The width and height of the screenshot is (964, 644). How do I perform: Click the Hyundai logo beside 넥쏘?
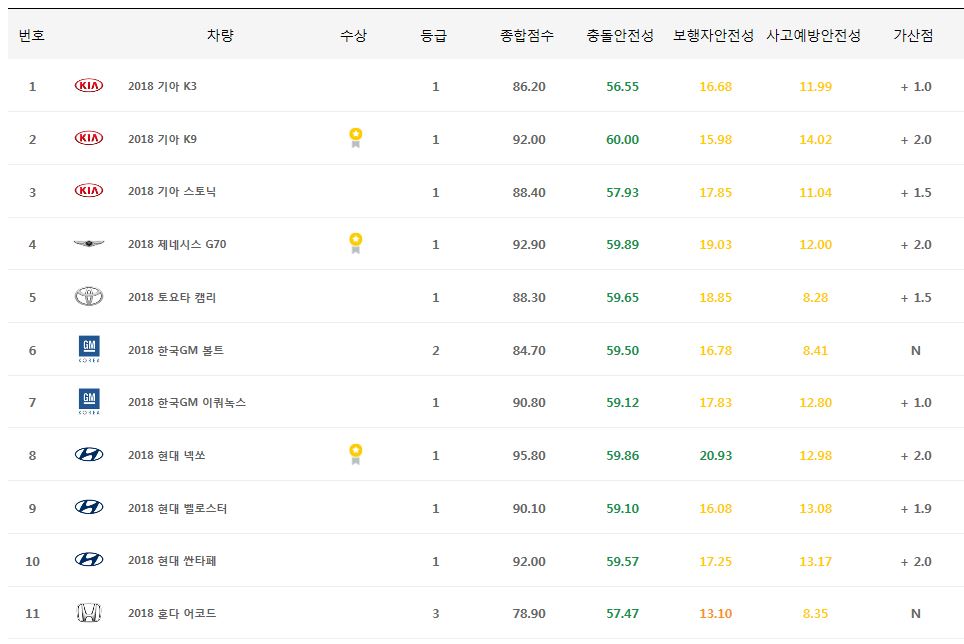click(x=89, y=455)
